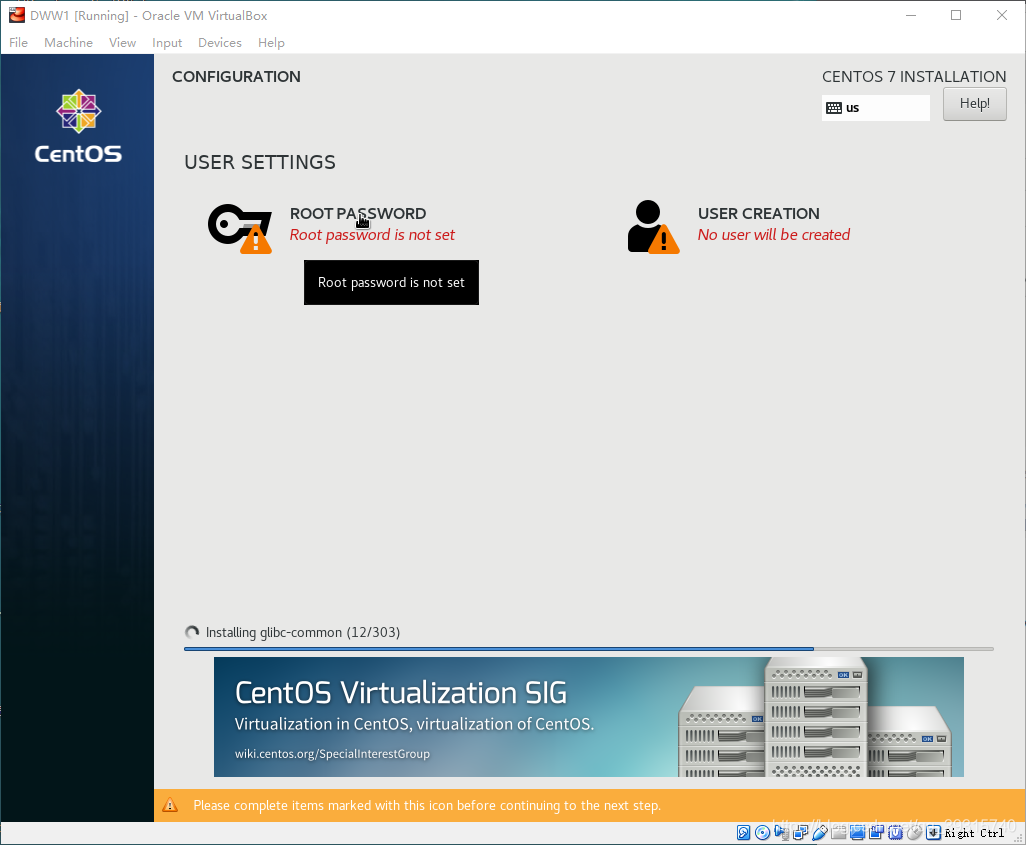
Task: Click mouse integration status icon
Action: (914, 833)
